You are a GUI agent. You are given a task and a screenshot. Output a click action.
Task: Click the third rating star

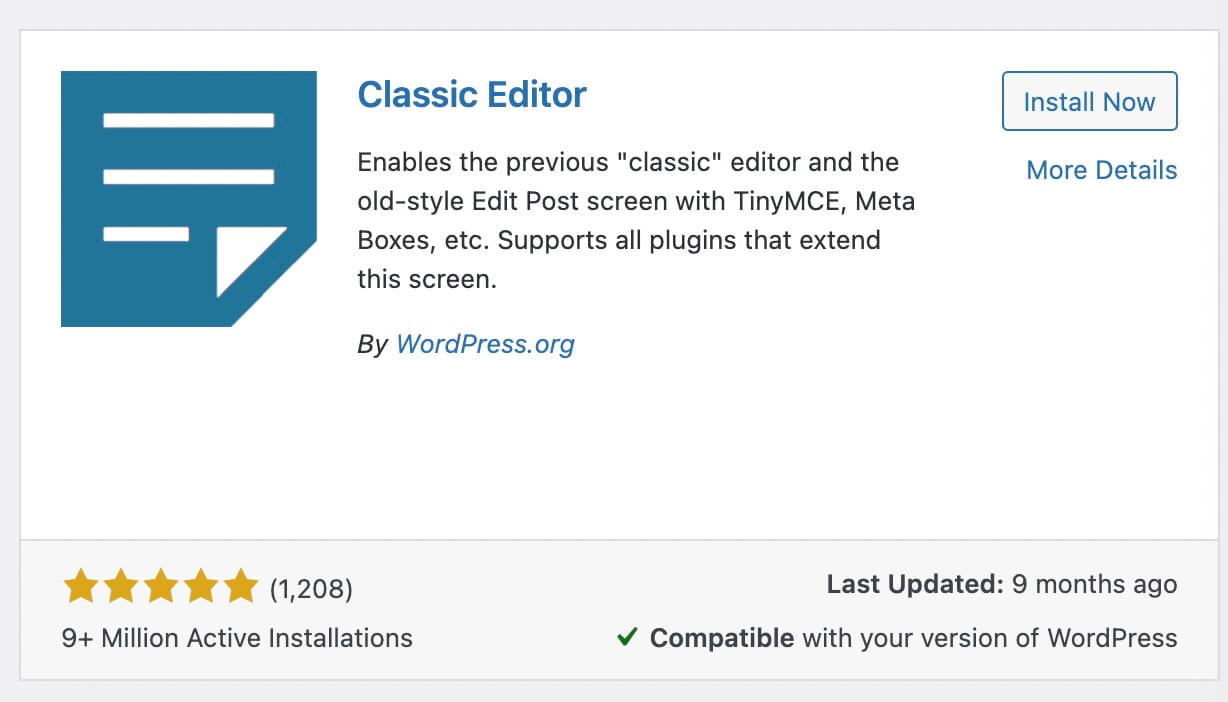coord(160,587)
